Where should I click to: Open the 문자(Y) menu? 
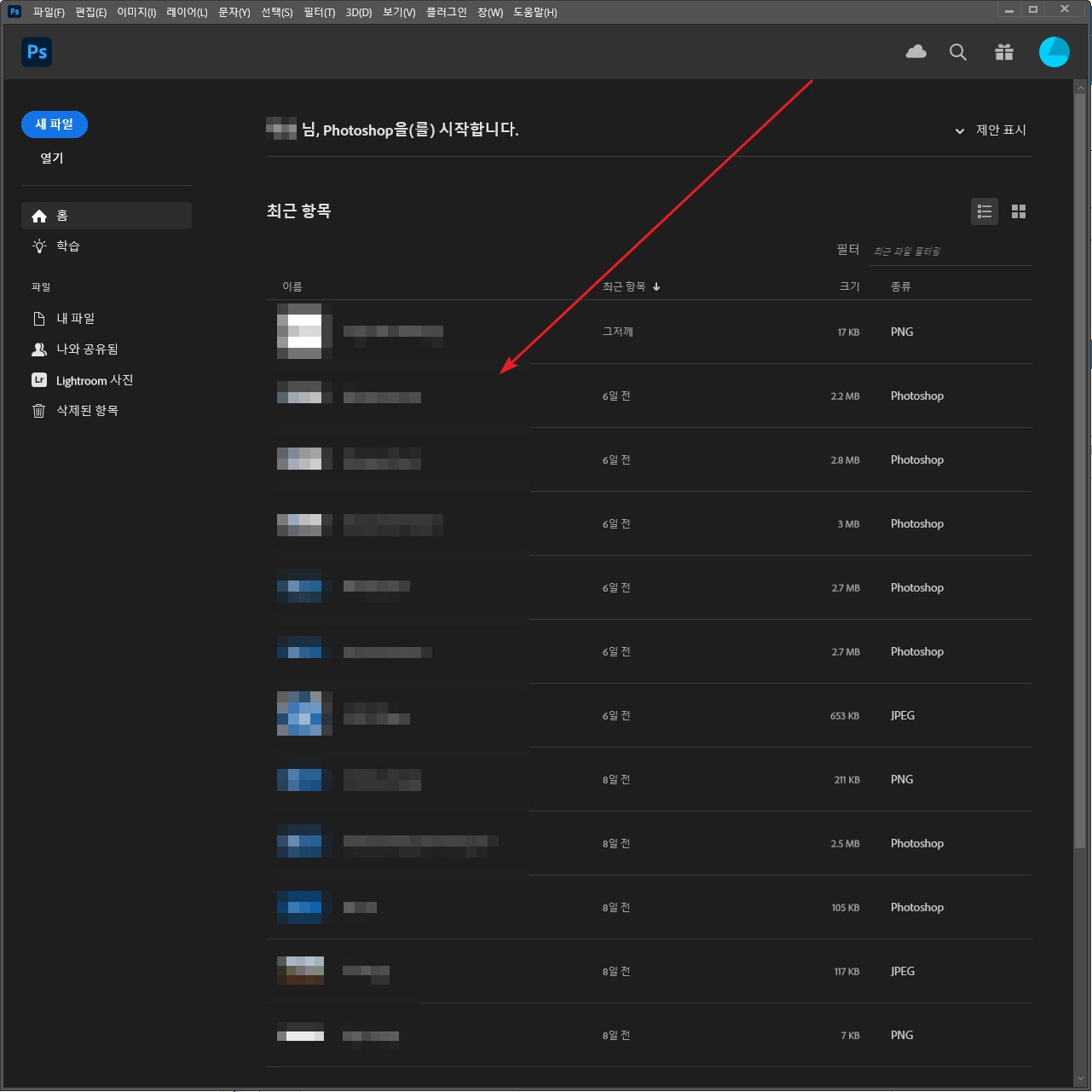234,12
